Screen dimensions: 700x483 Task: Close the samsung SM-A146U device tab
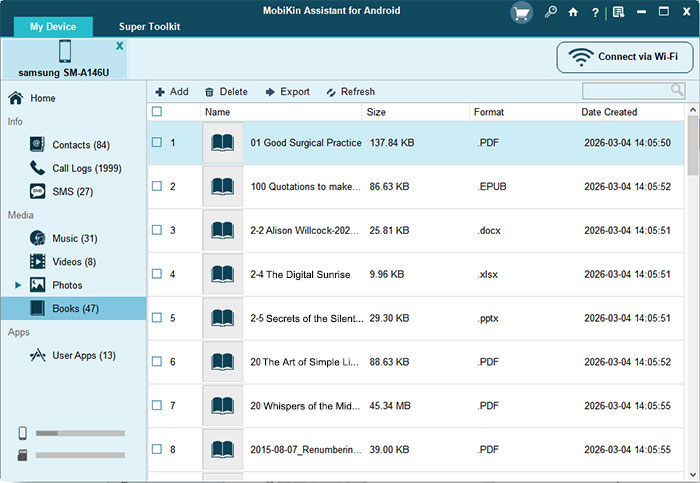point(120,46)
